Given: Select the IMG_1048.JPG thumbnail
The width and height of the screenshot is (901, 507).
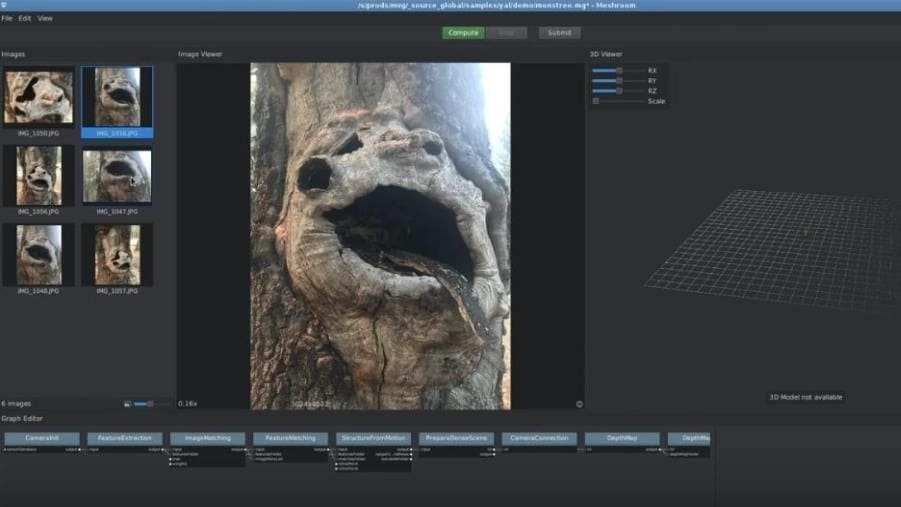Looking at the screenshot, I should [38, 255].
